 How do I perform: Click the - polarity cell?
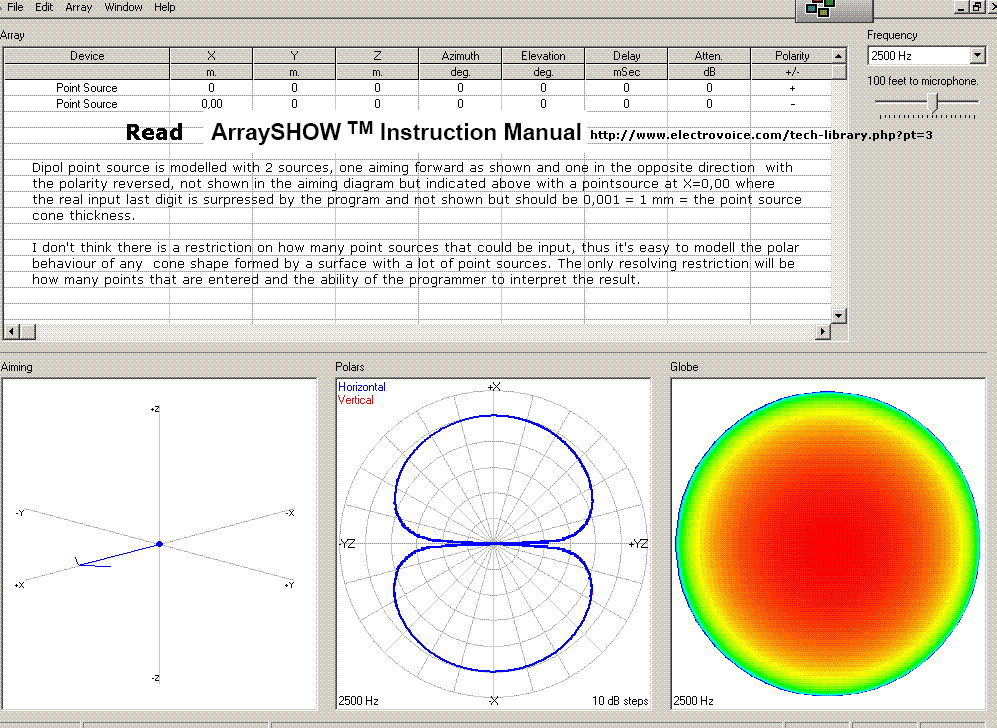(x=792, y=104)
